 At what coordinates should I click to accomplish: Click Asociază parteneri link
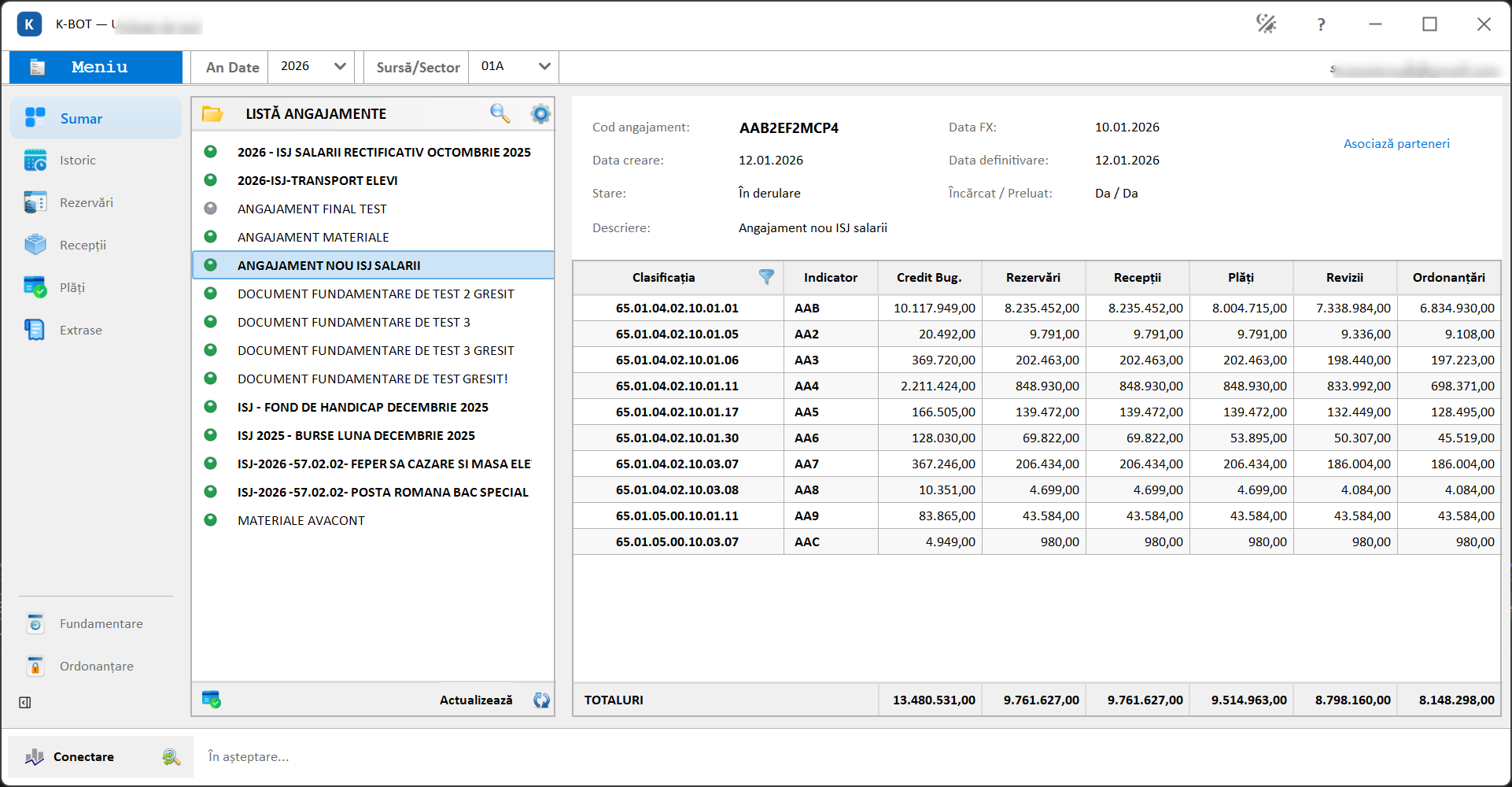pyautogui.click(x=1396, y=143)
